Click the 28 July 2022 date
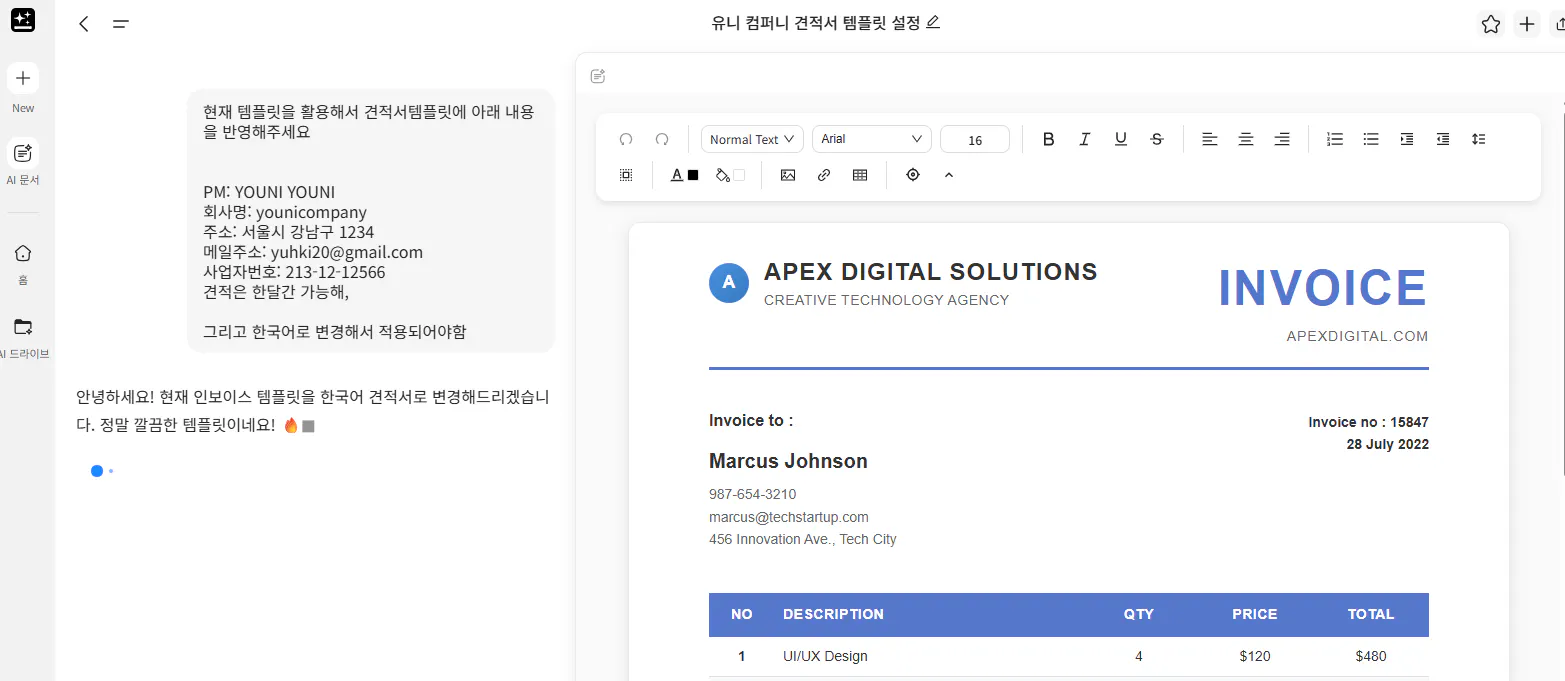 [1388, 444]
